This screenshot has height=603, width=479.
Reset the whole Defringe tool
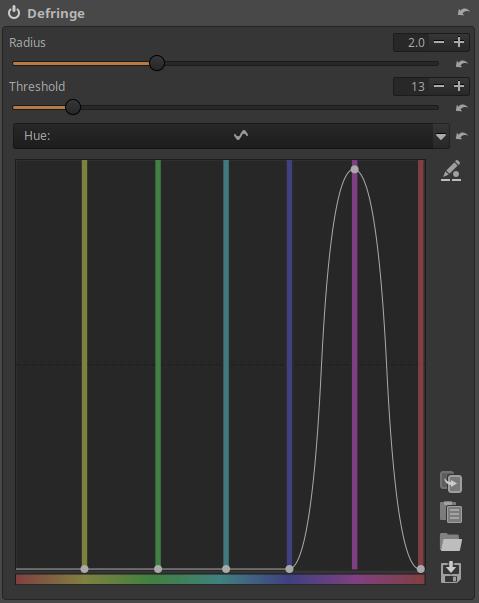point(463,12)
